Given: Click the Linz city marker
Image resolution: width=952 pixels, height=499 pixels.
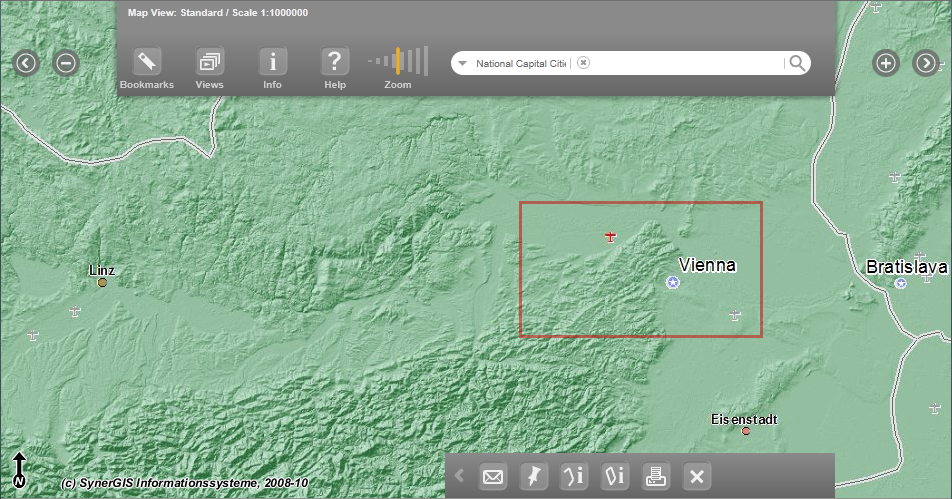Looking at the screenshot, I should pos(102,283).
